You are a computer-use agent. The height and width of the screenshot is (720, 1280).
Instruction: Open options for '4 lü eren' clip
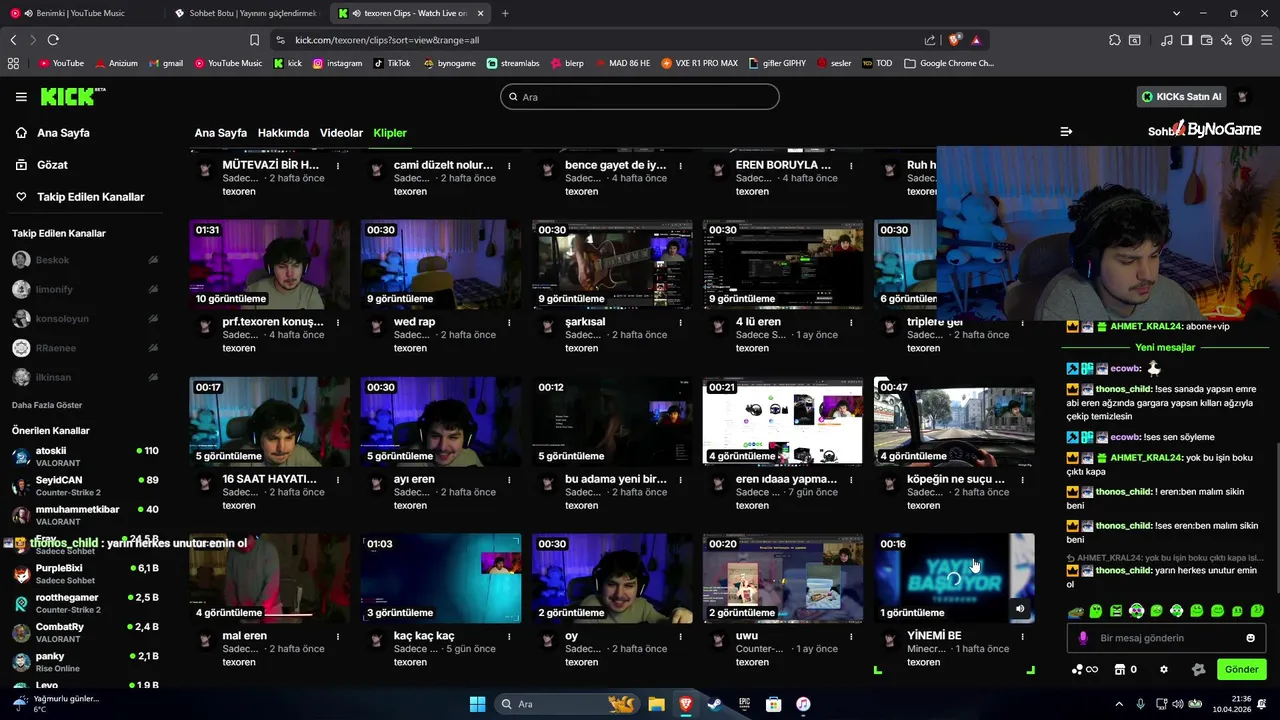tap(851, 323)
